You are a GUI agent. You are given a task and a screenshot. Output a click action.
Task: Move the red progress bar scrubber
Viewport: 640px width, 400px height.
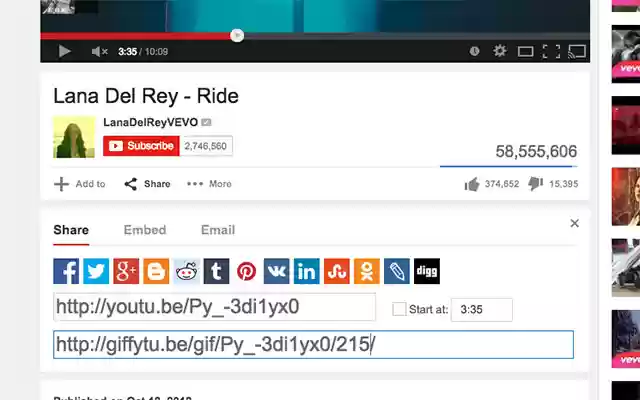click(x=237, y=36)
